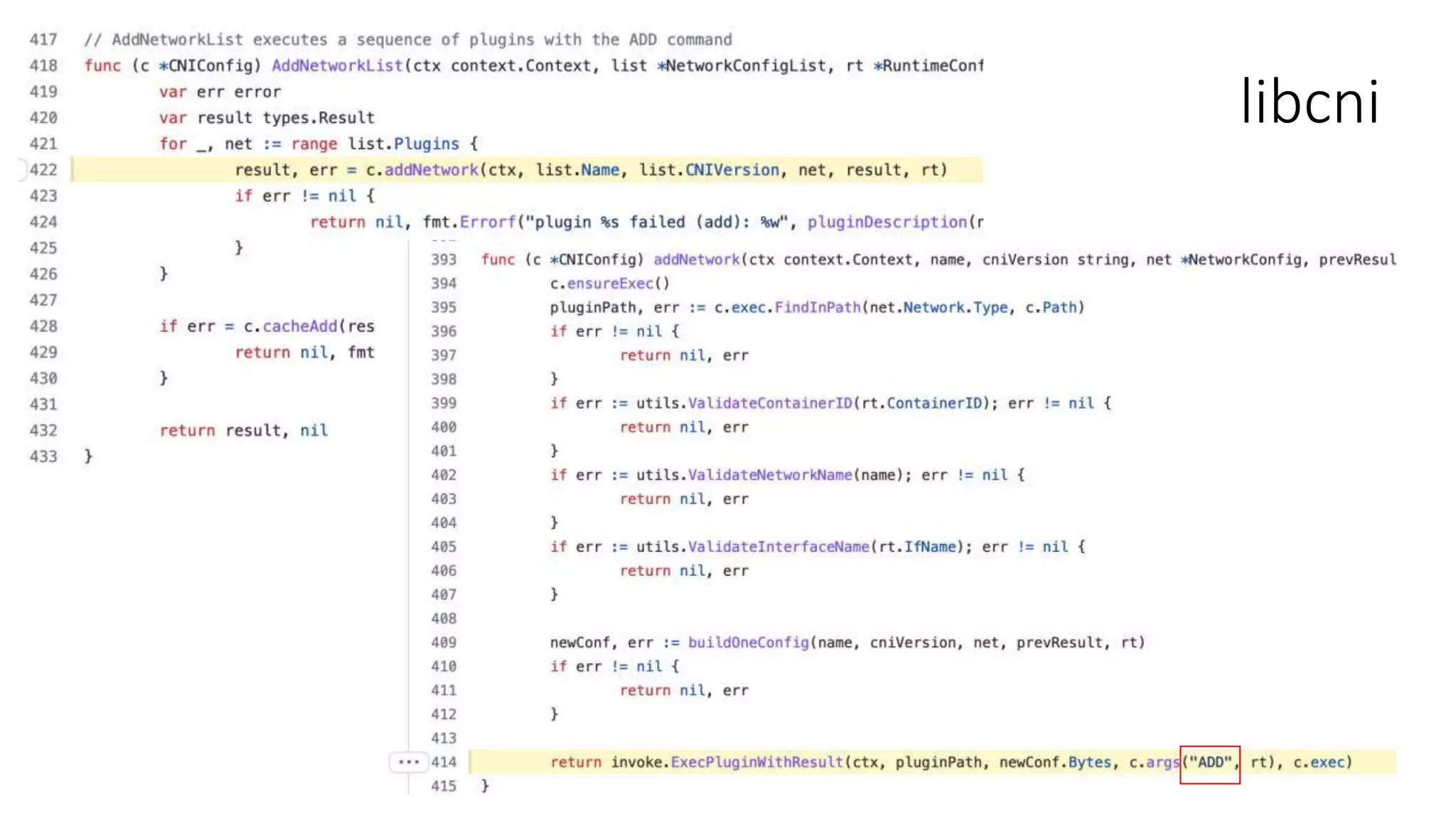This screenshot has width=1456, height=819.
Task: Click the ensureExec call on line 394
Action: (x=609, y=284)
